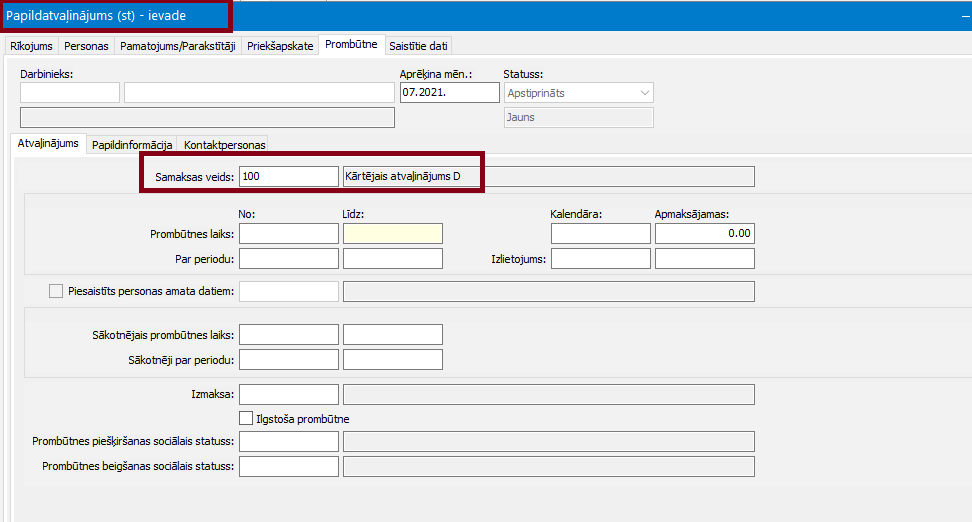
Task: Open the Rīkojums tab
Action: (32, 46)
